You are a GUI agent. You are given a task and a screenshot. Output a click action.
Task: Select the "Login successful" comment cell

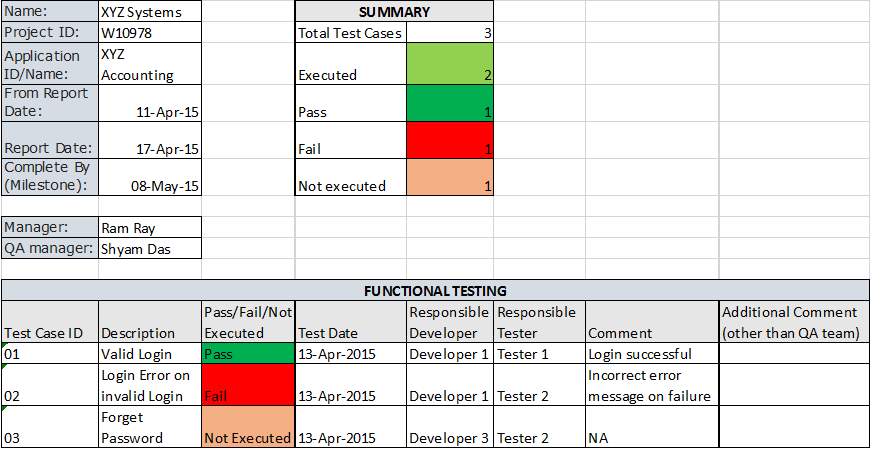click(652, 353)
